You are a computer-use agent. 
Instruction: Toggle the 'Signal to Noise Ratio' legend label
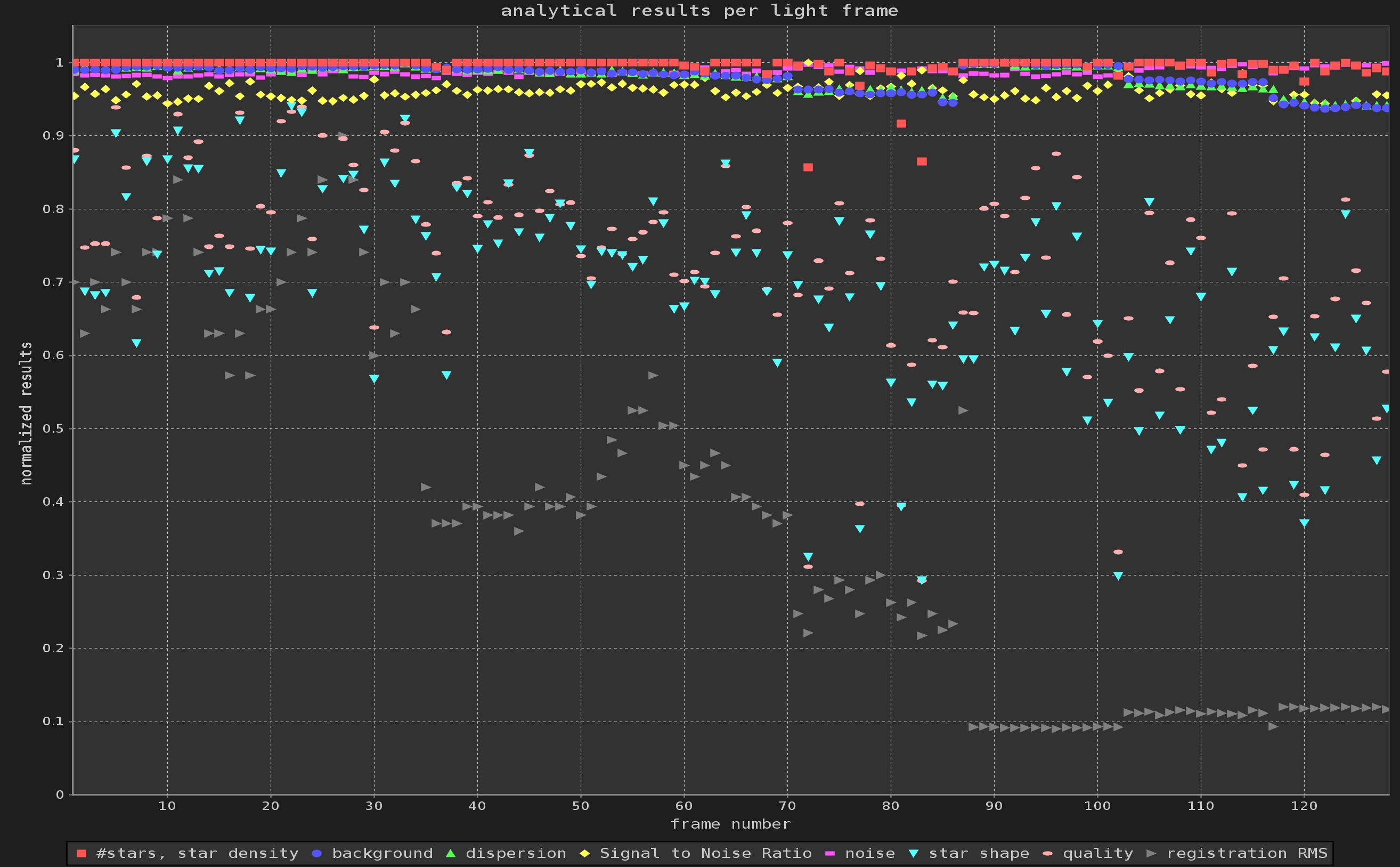705,853
